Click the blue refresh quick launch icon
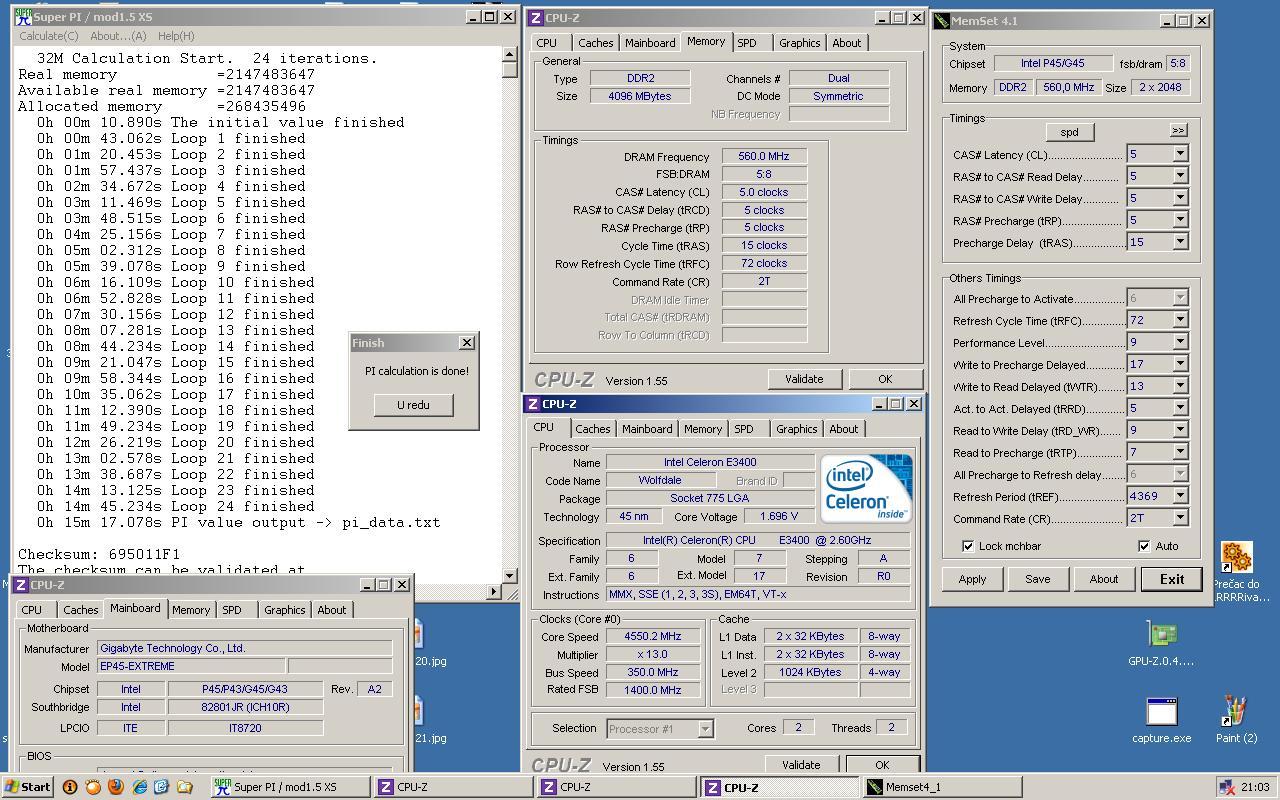The height and width of the screenshot is (800, 1280). (161, 787)
